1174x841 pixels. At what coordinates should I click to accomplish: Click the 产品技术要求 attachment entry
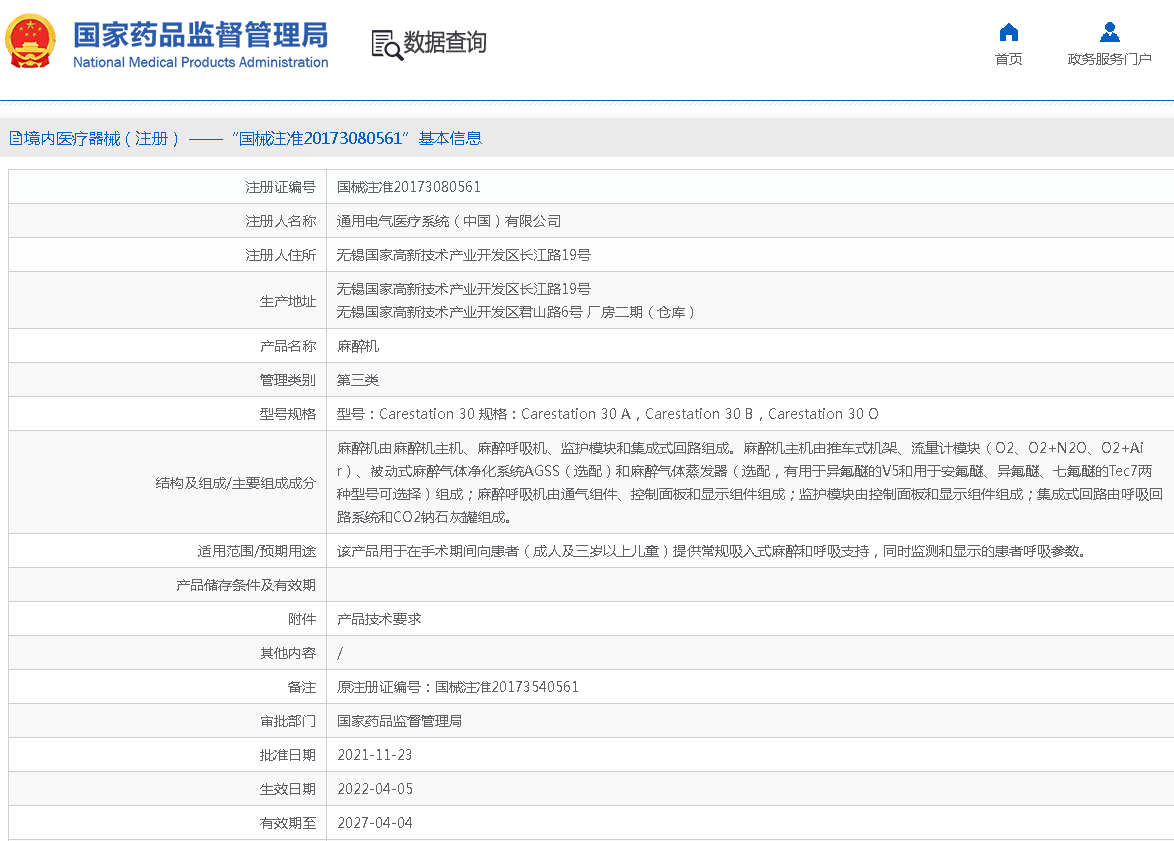click(379, 619)
